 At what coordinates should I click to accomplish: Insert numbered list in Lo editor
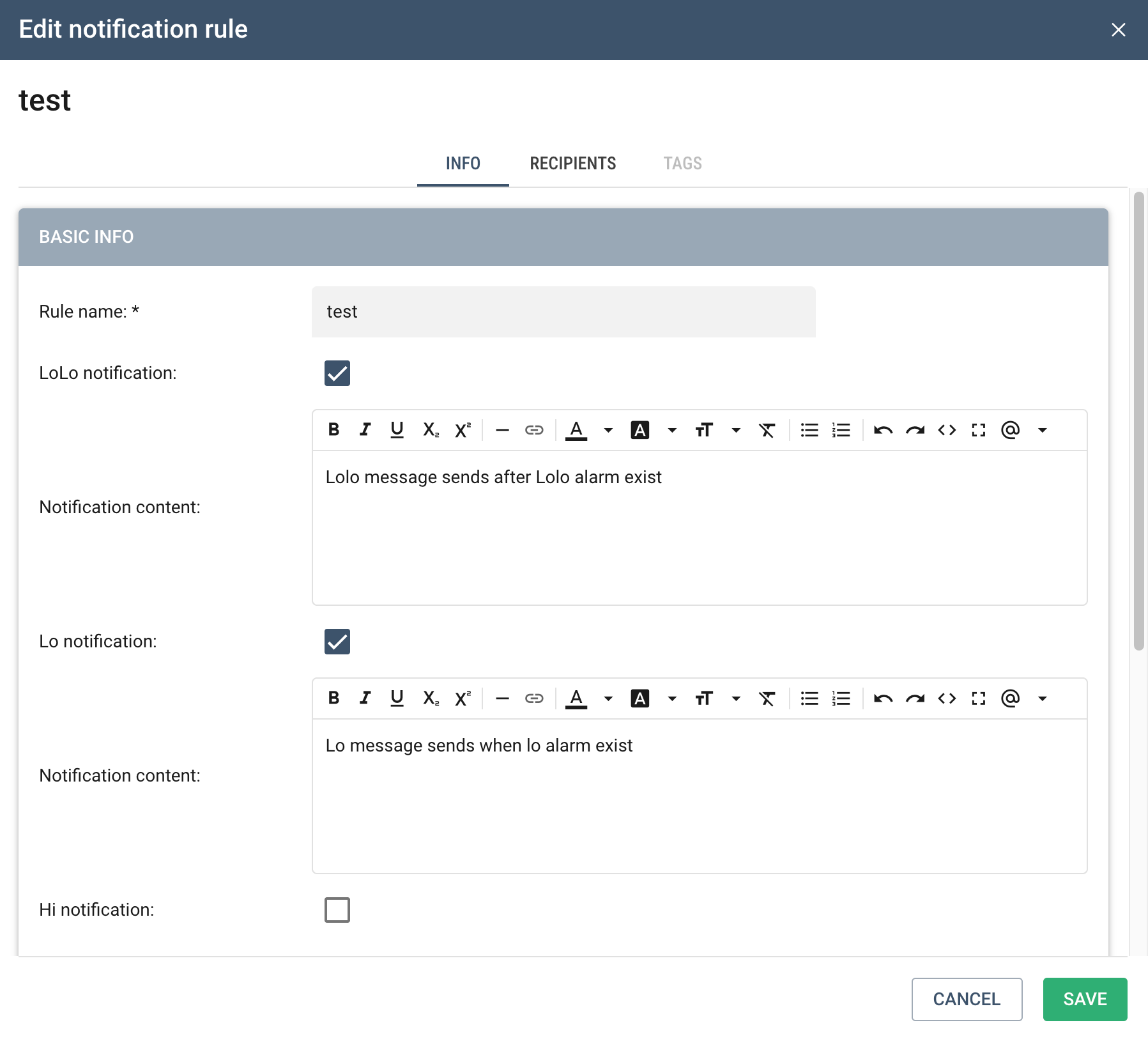[x=841, y=698]
